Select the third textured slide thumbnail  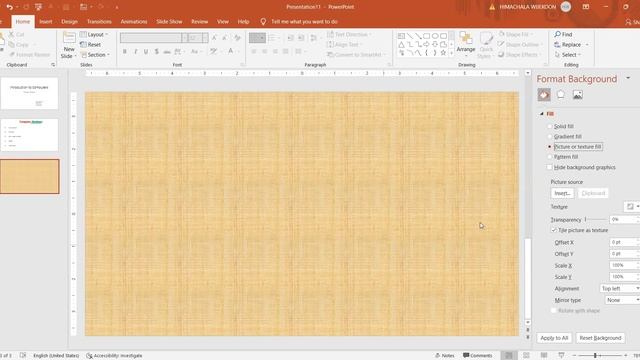click(29, 176)
